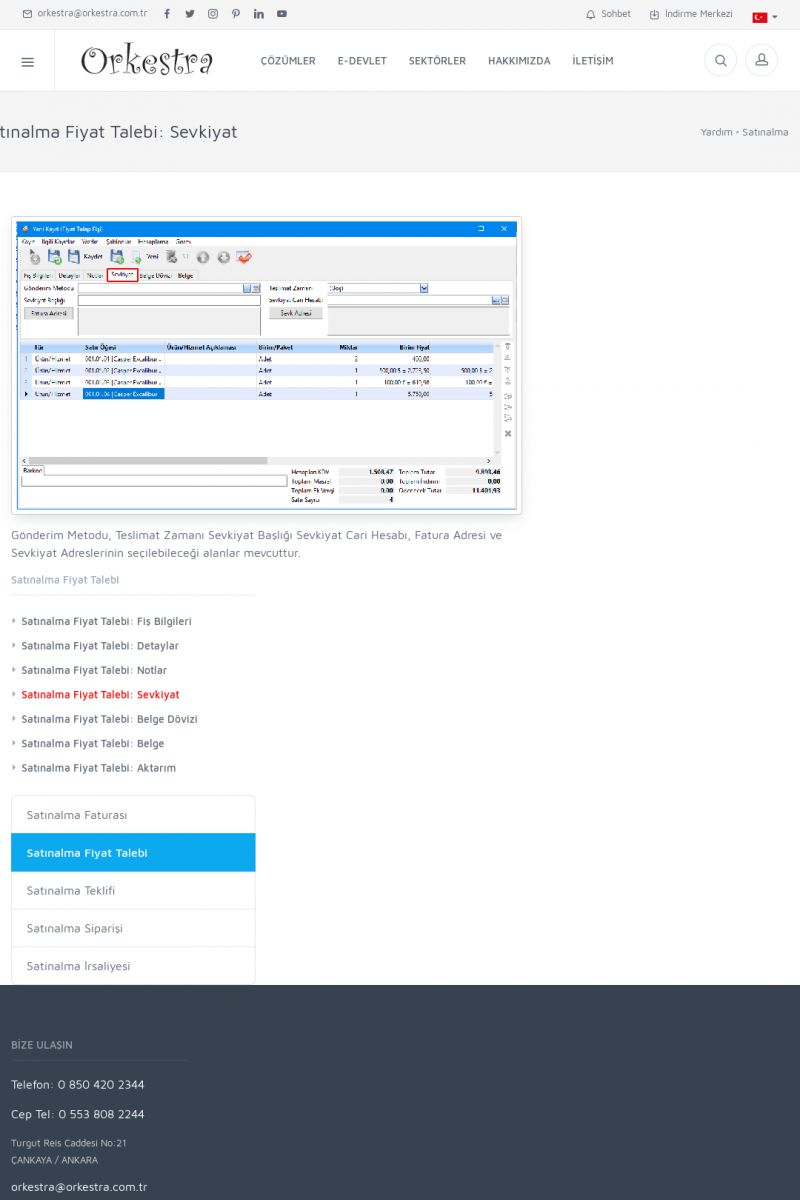Open the user account icon
The height and width of the screenshot is (1200, 800).
[x=761, y=61]
